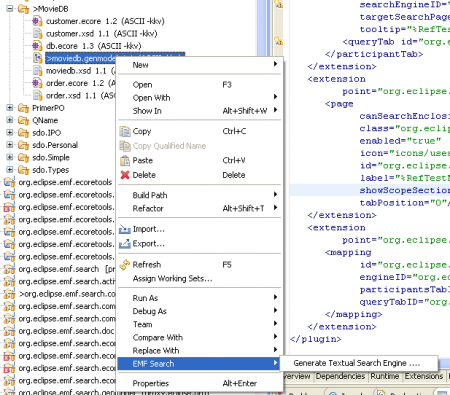
Task: Click the order.xsd file icon
Action: [37, 96]
